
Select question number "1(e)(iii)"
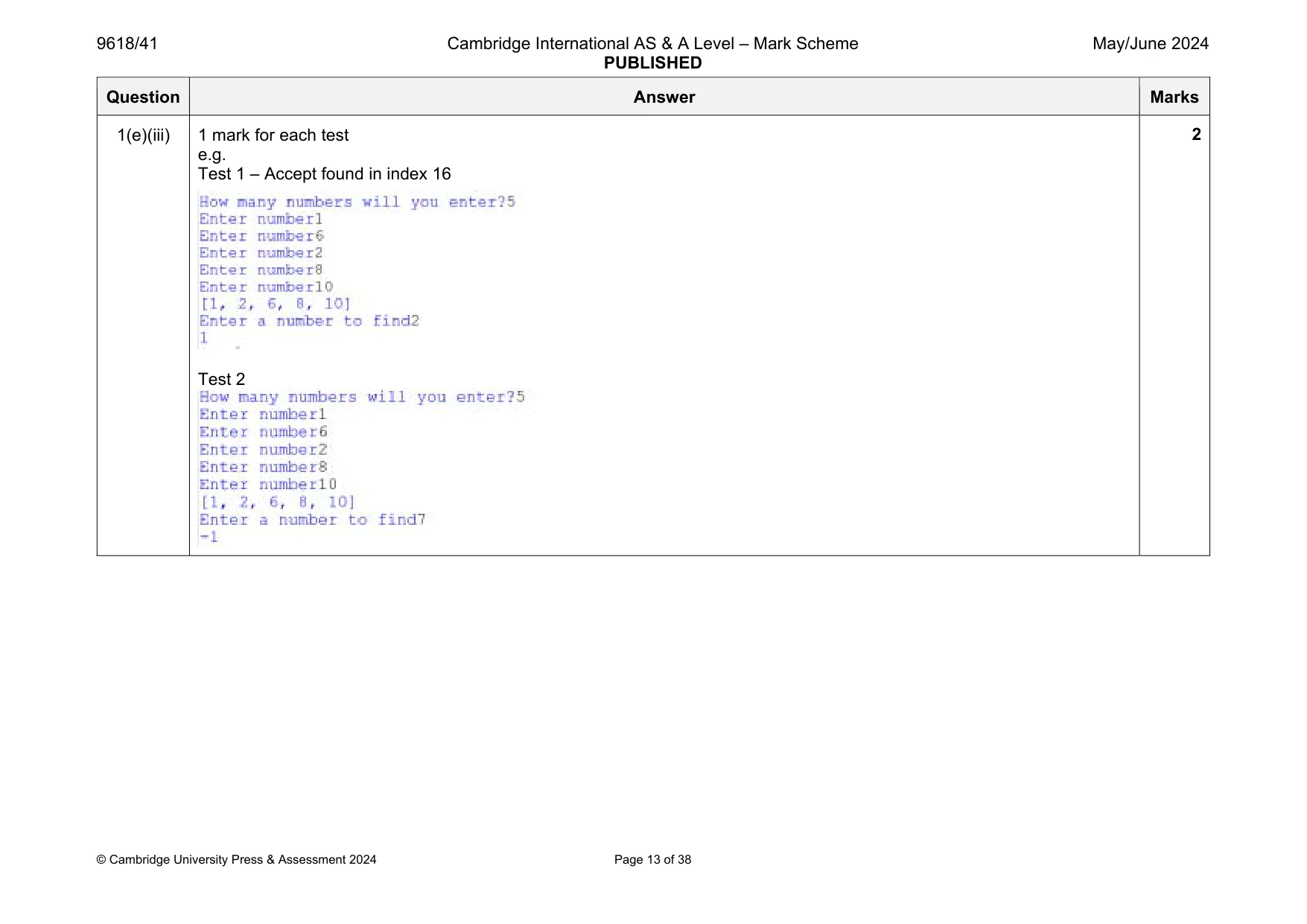[144, 136]
